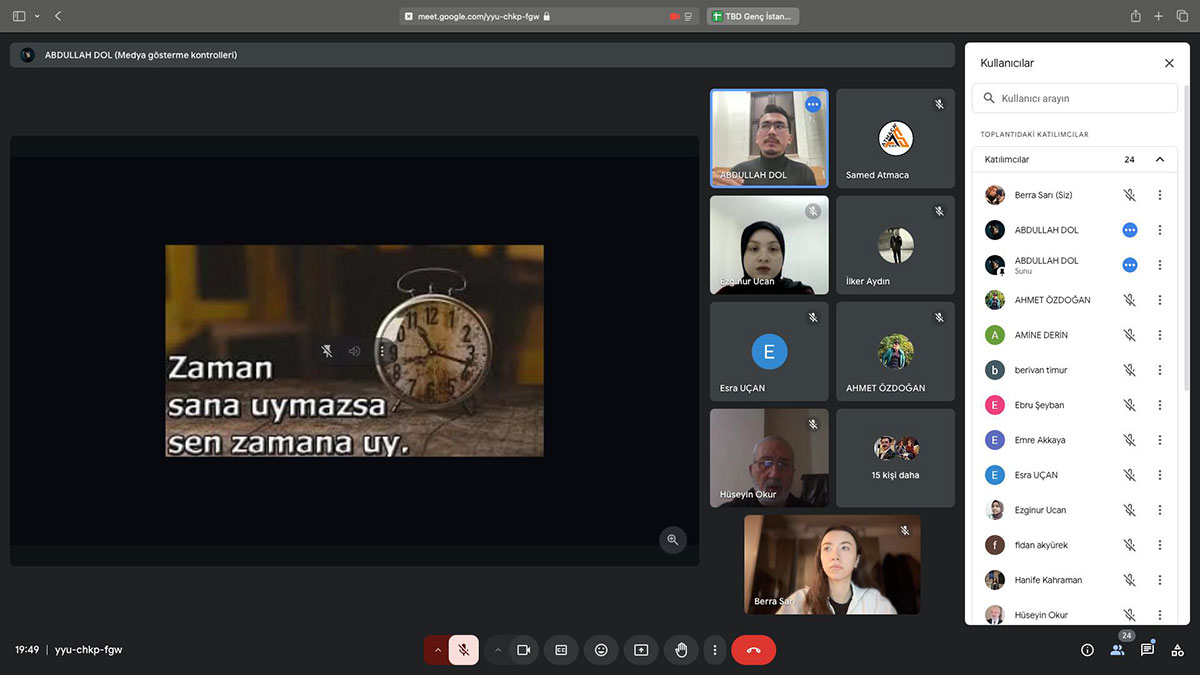Raise your hand in the meeting
1200x675 pixels.
point(681,650)
